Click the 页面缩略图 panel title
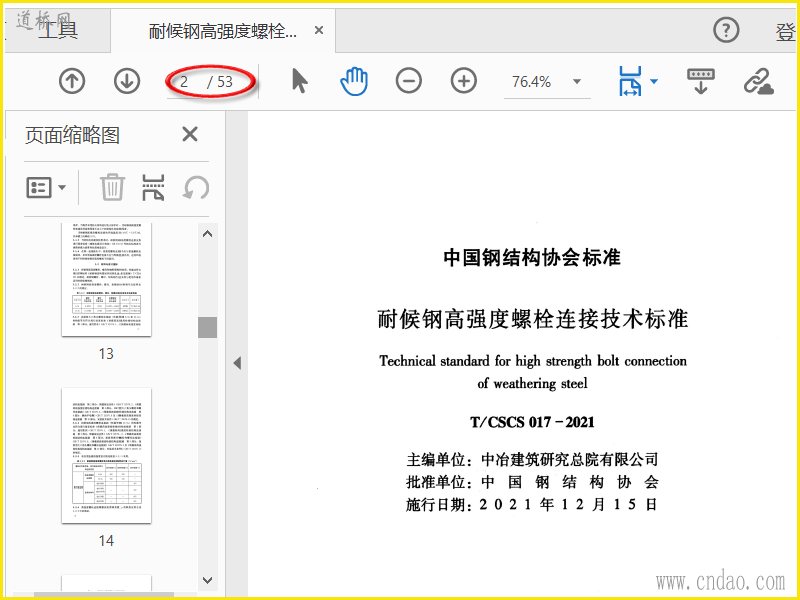 (72, 135)
